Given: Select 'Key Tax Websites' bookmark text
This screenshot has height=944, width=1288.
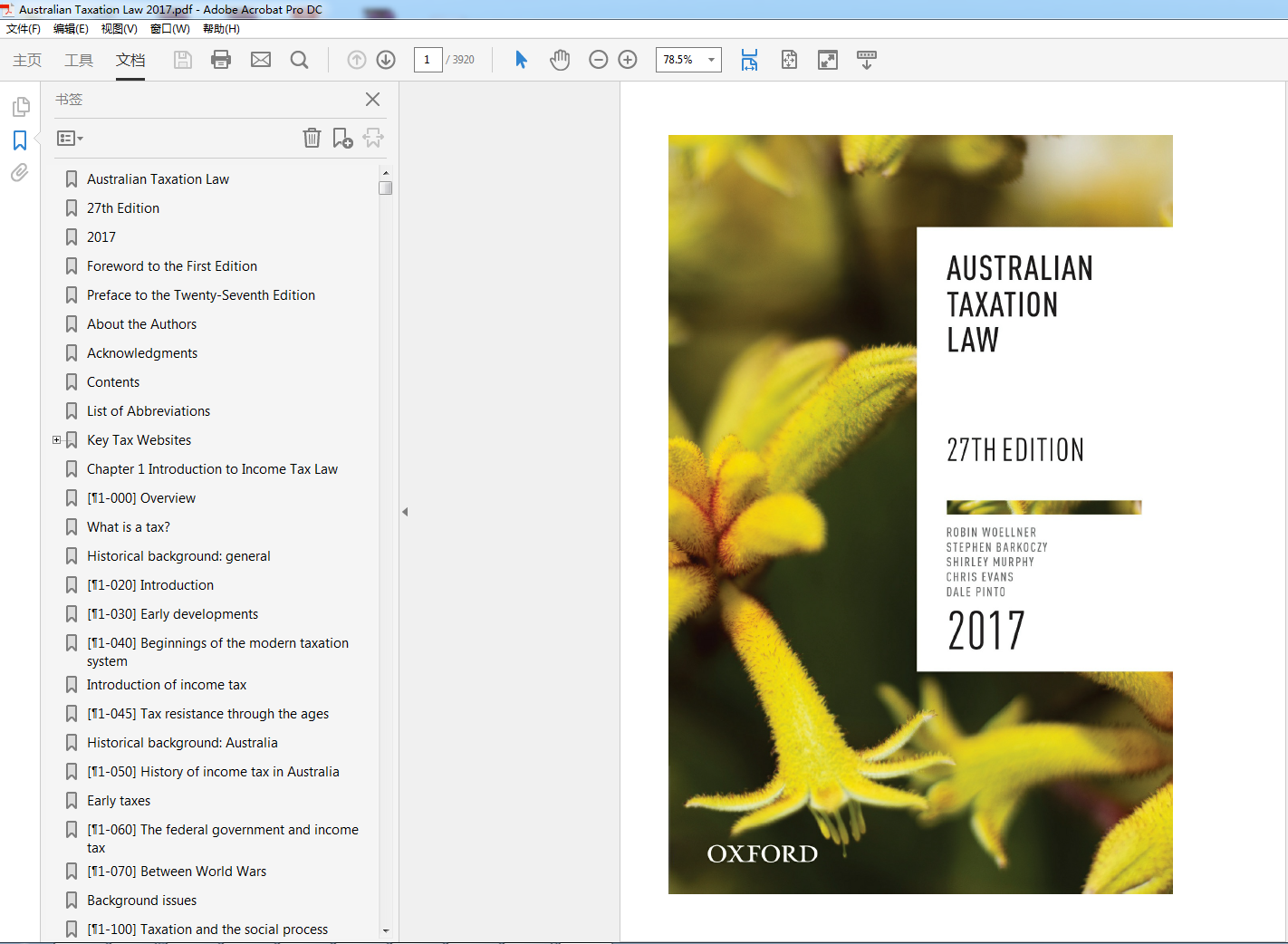Looking at the screenshot, I should [139, 440].
